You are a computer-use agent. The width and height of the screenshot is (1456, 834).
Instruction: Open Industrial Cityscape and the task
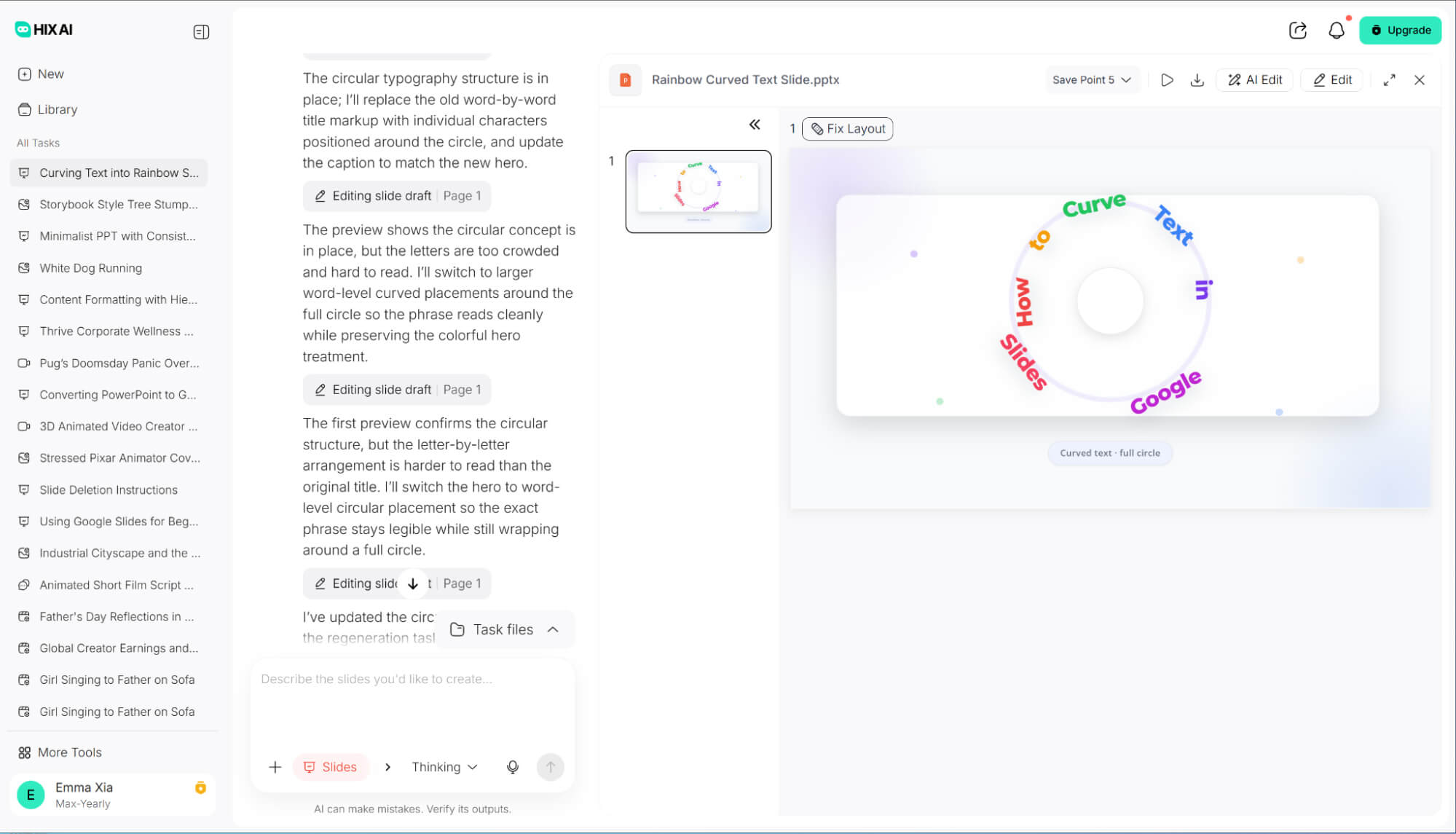coord(109,554)
